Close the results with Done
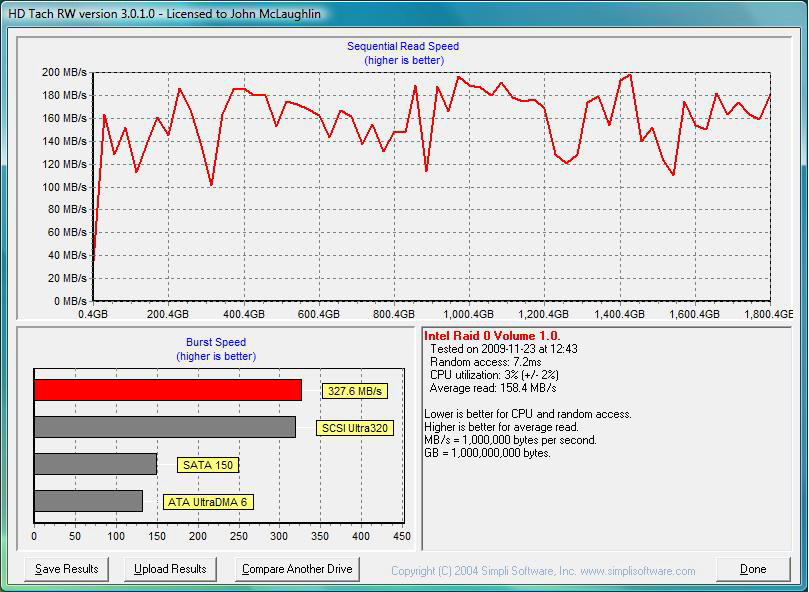The width and height of the screenshot is (809, 592). point(752,569)
